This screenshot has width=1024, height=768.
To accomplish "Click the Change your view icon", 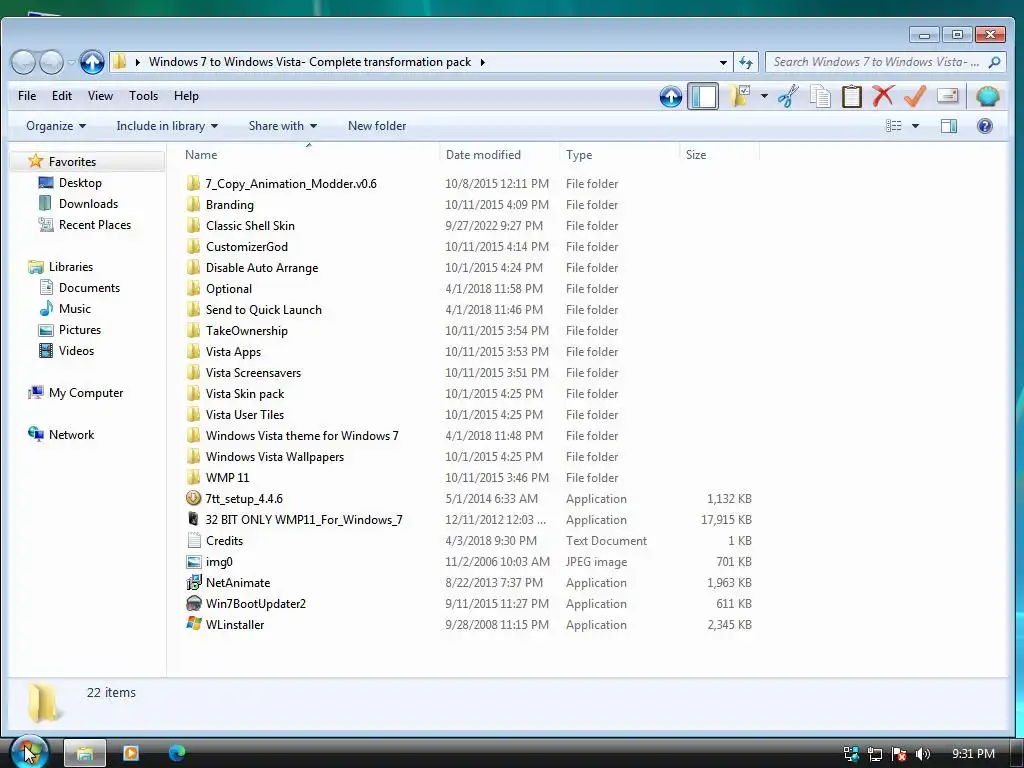I will click(x=893, y=126).
